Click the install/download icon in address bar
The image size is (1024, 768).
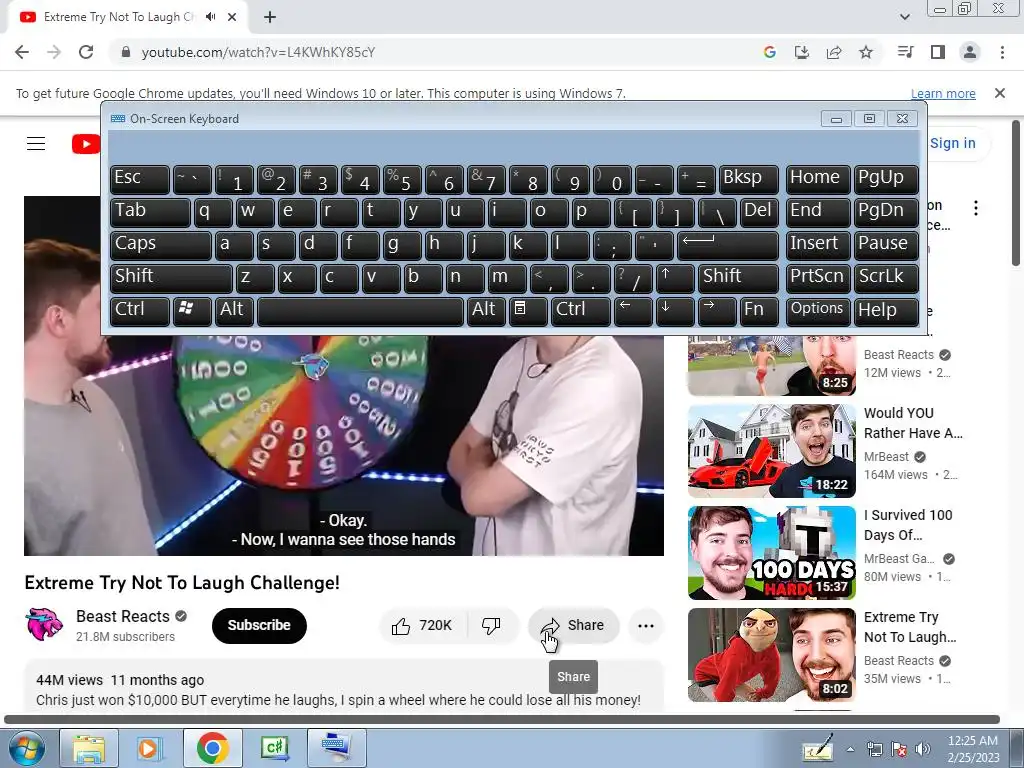tap(801, 52)
